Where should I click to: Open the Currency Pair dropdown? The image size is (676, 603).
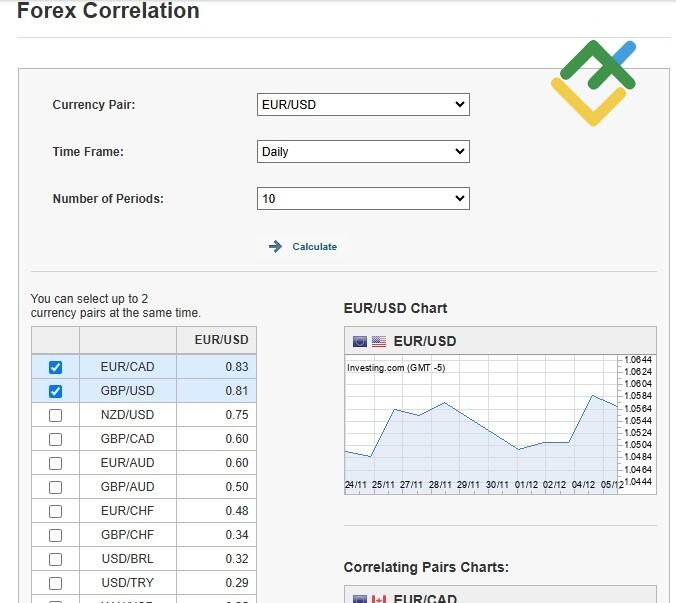pyautogui.click(x=363, y=104)
